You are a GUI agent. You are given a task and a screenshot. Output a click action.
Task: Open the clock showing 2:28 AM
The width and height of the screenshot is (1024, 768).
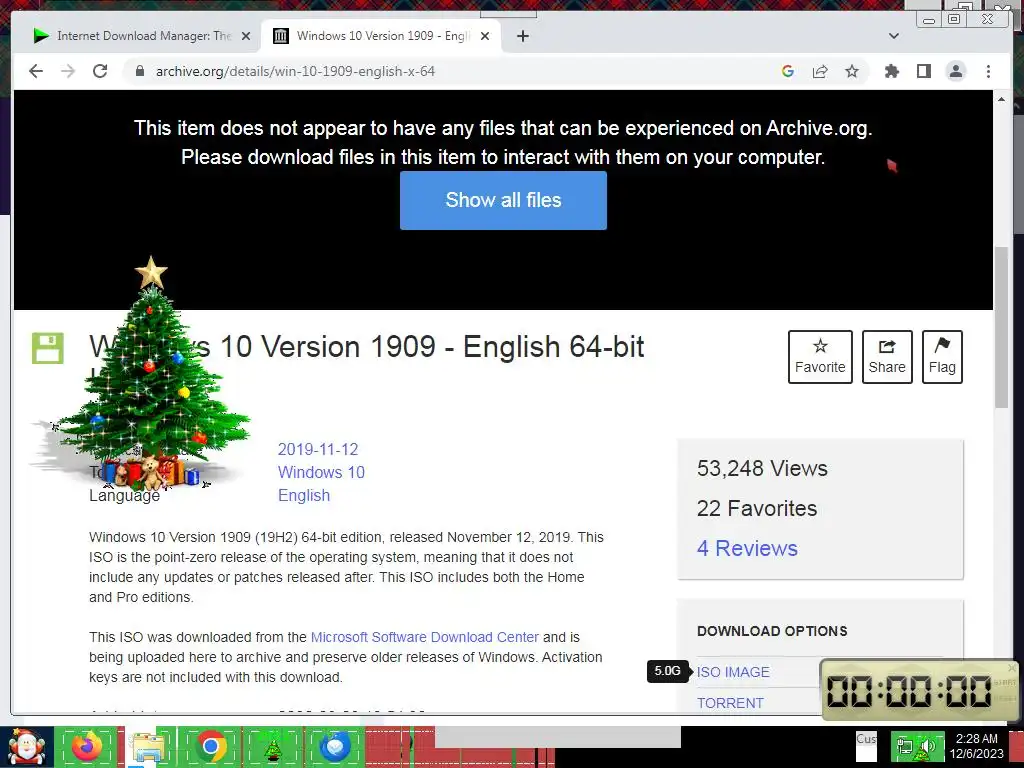coord(976,746)
